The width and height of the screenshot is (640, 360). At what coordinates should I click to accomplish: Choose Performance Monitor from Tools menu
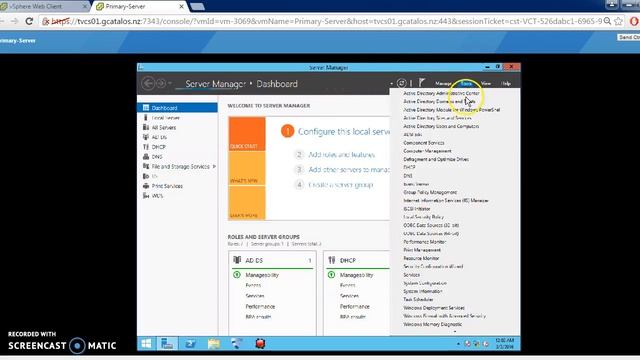pyautogui.click(x=424, y=242)
